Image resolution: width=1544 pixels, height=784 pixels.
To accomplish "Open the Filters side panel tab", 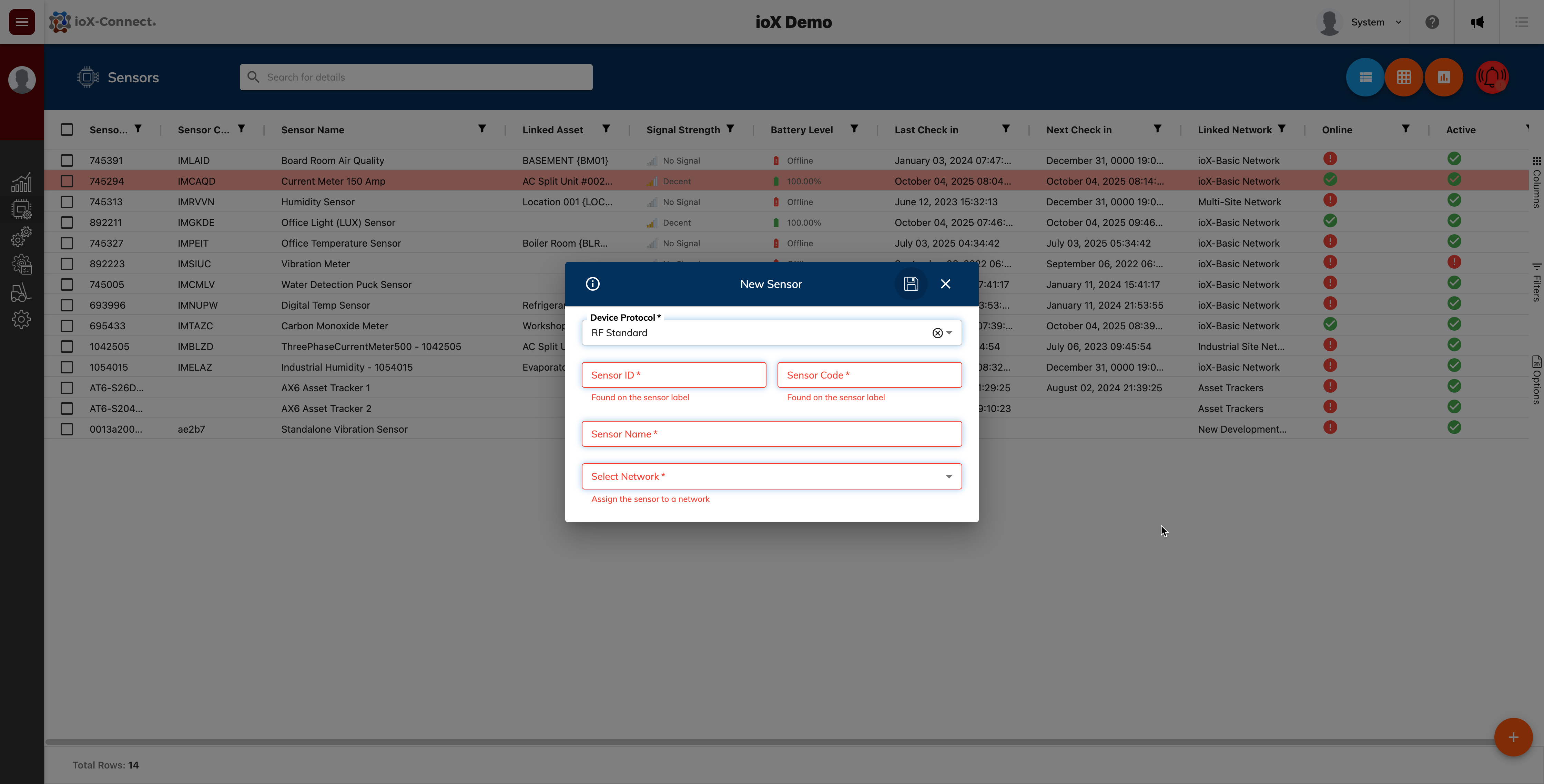I will 1536,282.
